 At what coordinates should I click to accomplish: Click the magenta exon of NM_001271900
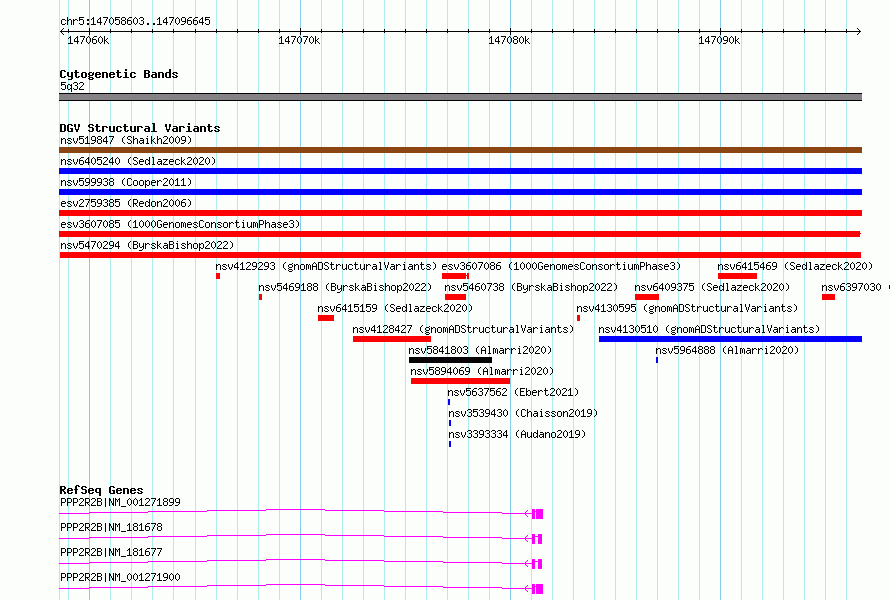click(x=538, y=589)
